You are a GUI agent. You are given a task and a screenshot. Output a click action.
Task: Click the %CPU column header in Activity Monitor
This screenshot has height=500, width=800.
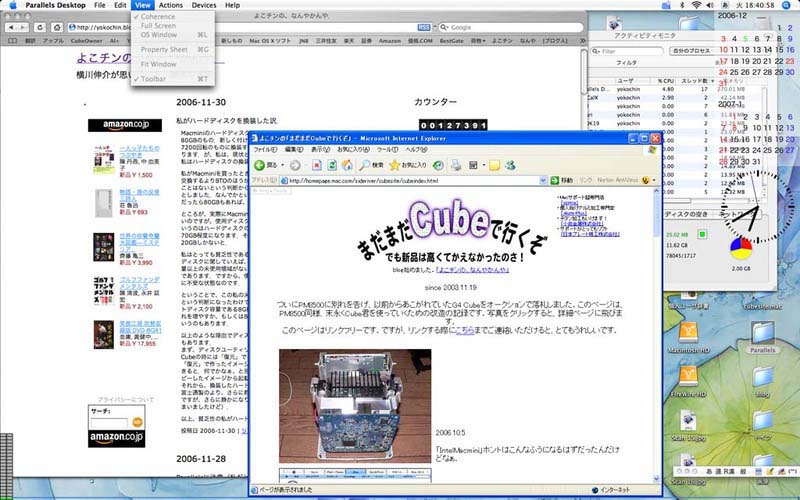(x=665, y=81)
